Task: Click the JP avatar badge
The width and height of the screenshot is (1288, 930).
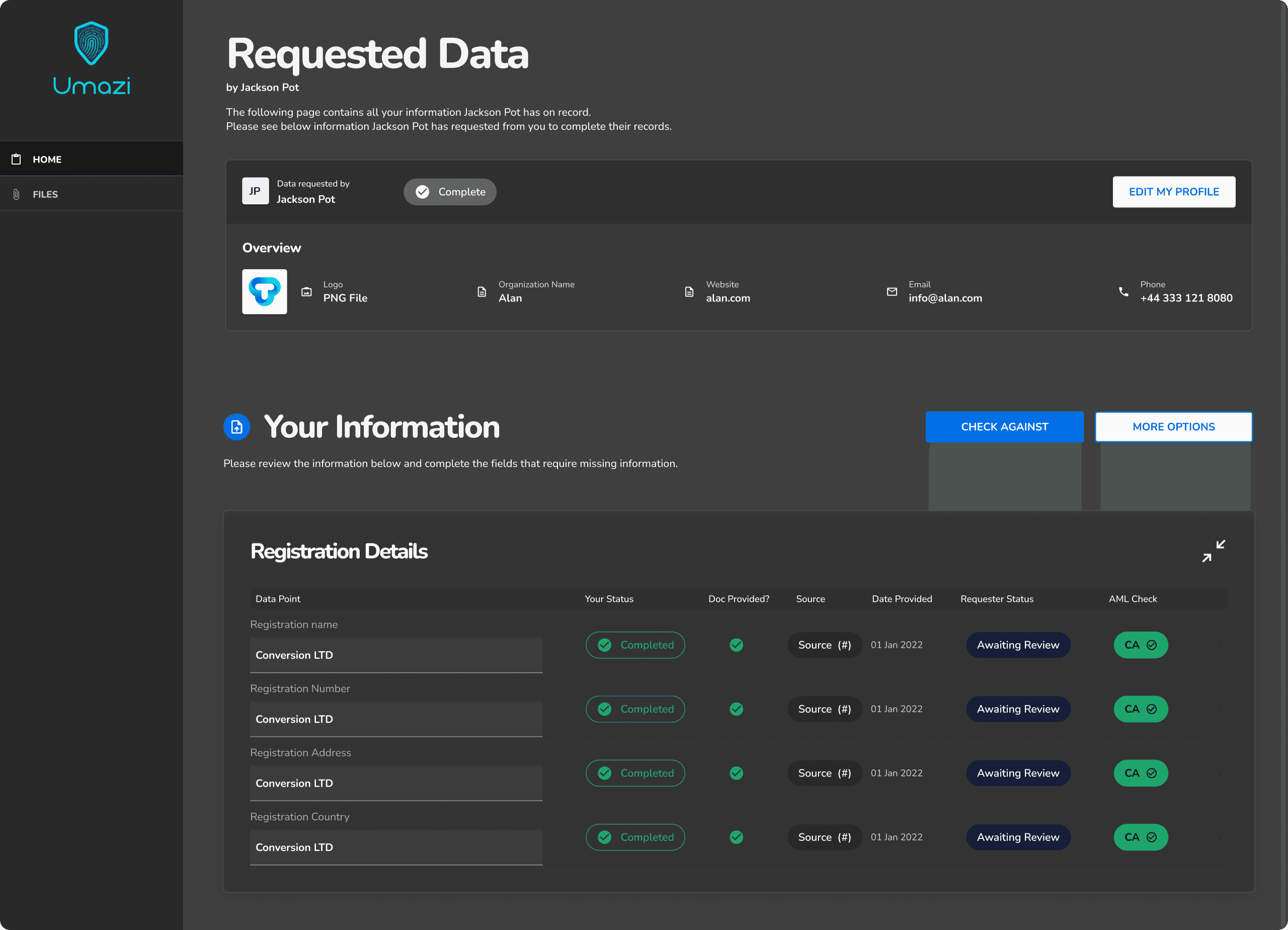Action: [255, 191]
